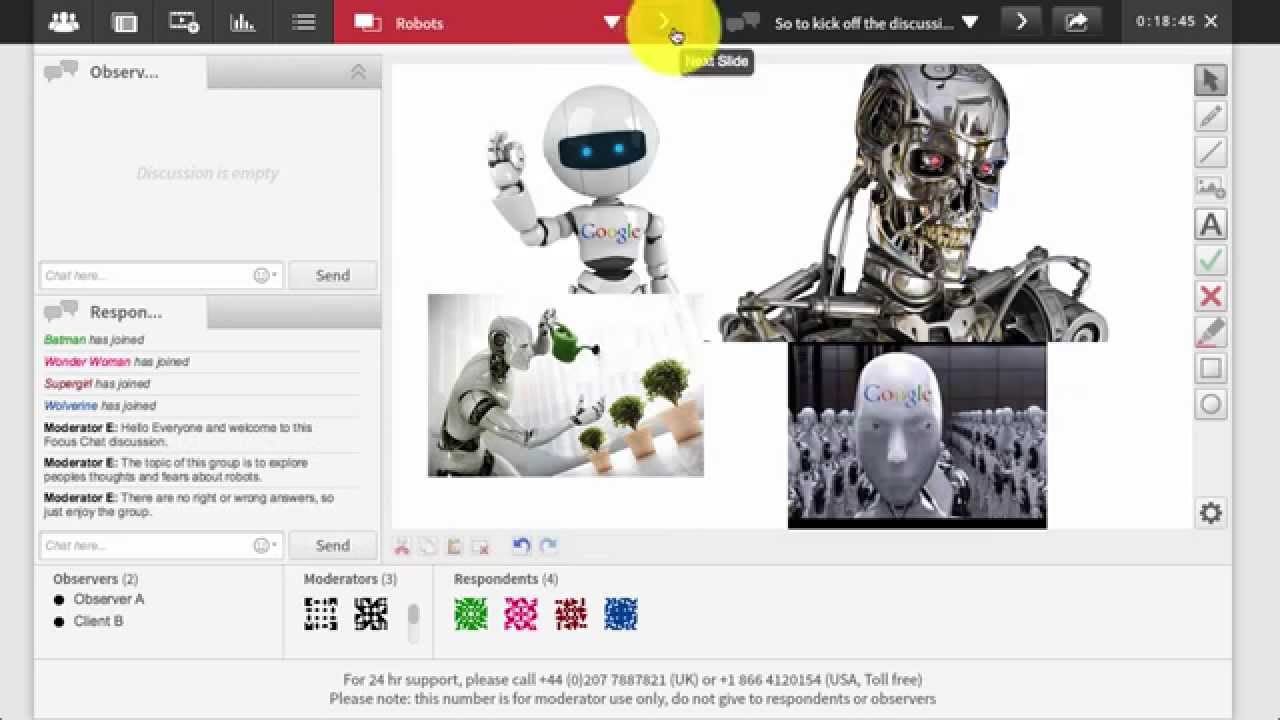
Task: Click the Respondents (4) heading
Action: (x=506, y=579)
